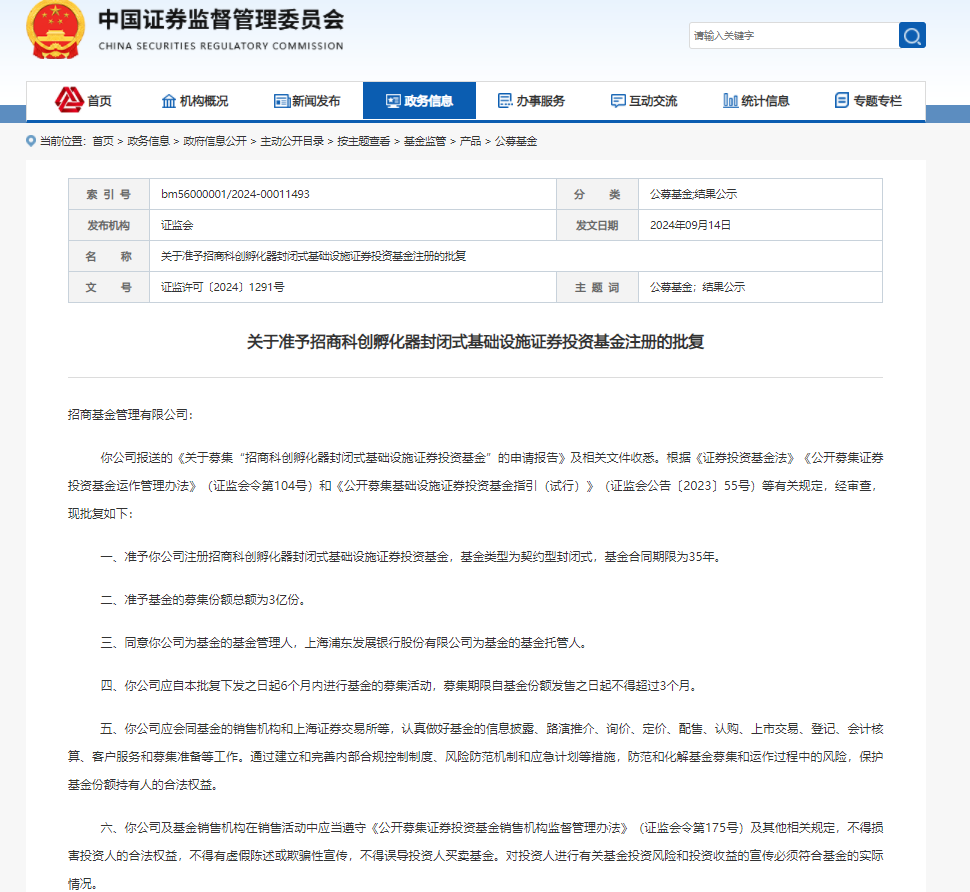970x892 pixels.
Task: Go to 政府信息公开 in the breadcrumb
Action: pyautogui.click(x=215, y=141)
